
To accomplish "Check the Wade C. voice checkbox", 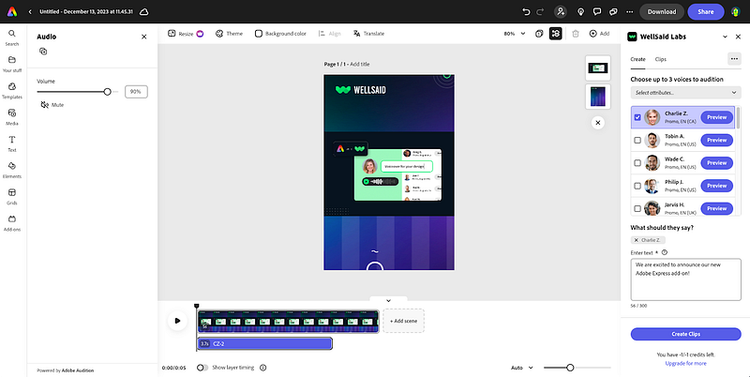I will pos(637,163).
